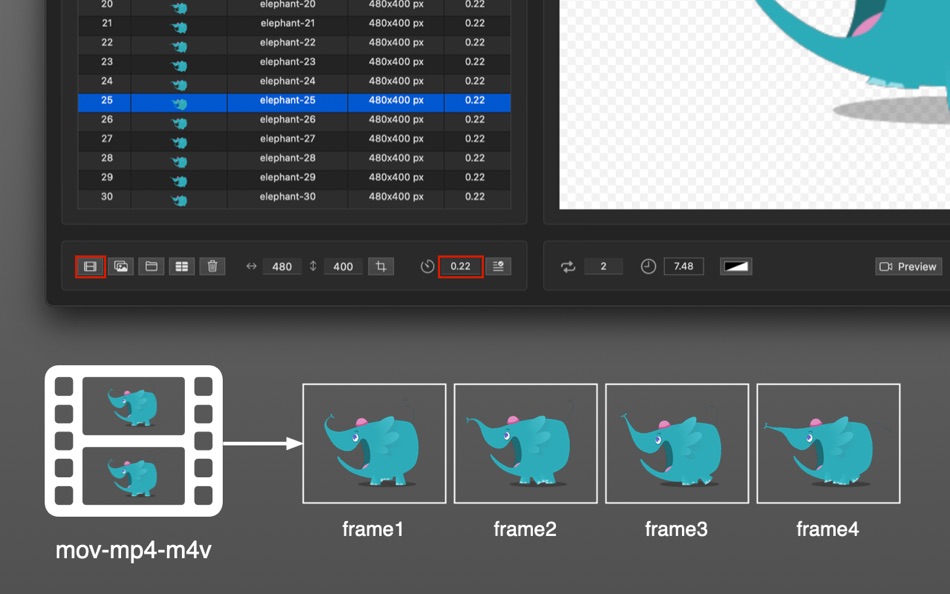Select the elephant thumbnail in row 26
The height and width of the screenshot is (594, 950).
[x=179, y=123]
